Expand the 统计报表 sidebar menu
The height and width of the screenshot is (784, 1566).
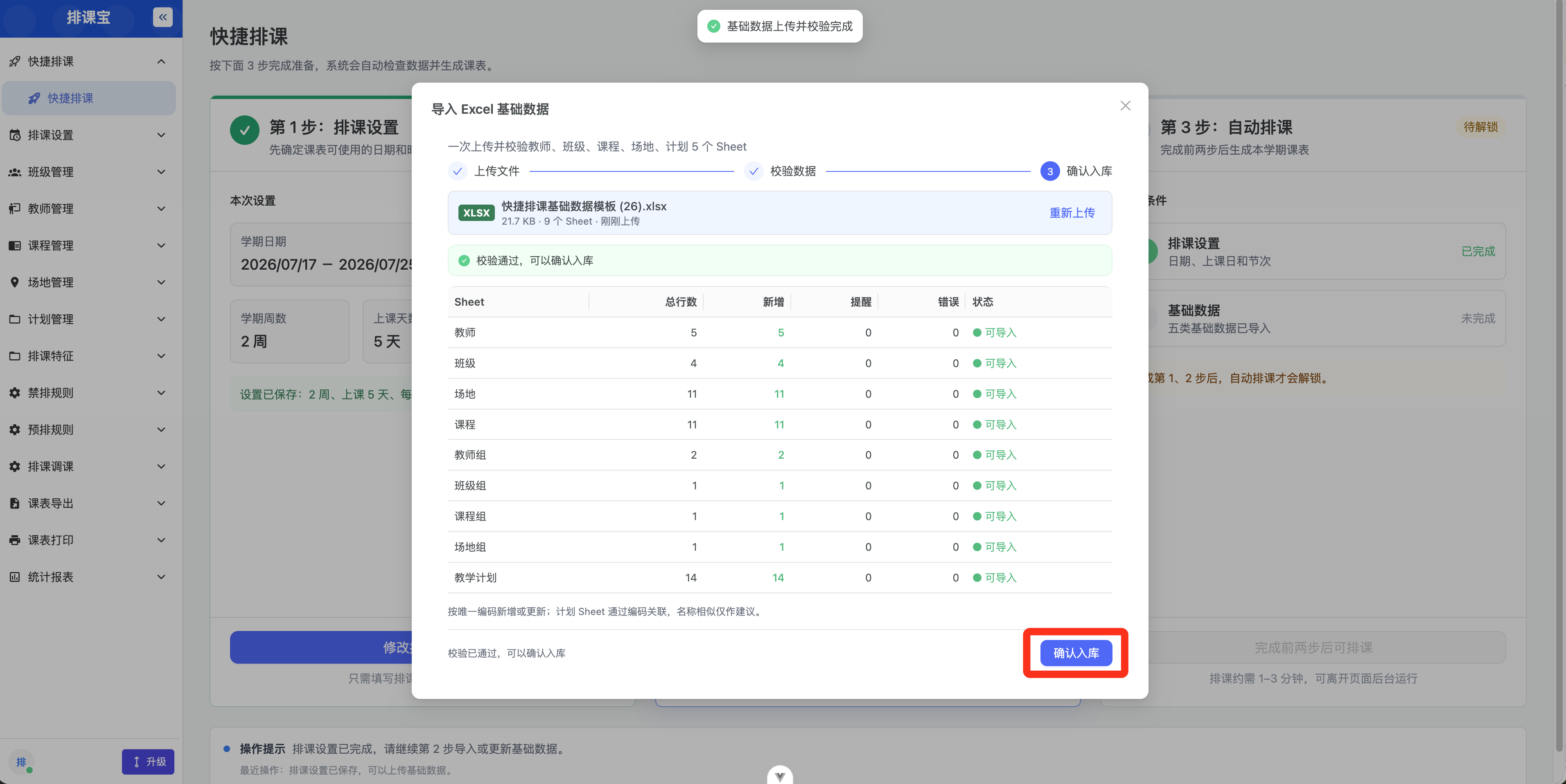click(161, 577)
